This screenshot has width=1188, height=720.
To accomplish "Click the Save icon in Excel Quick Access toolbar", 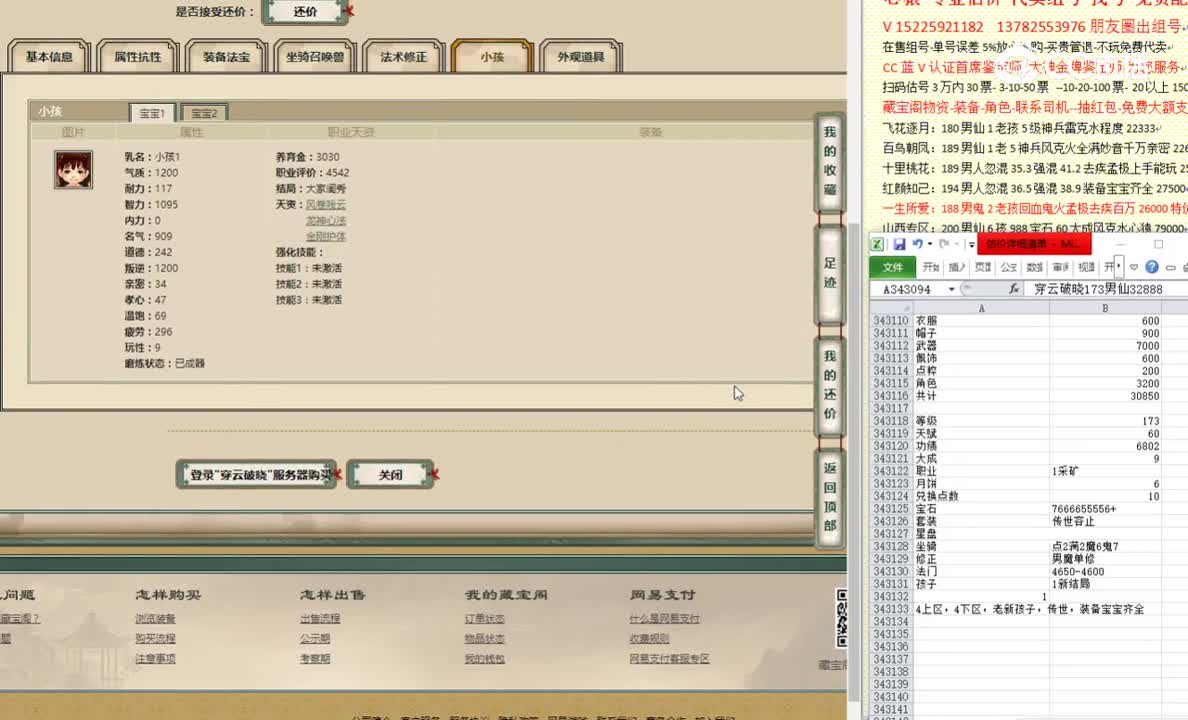I will 899,245.
